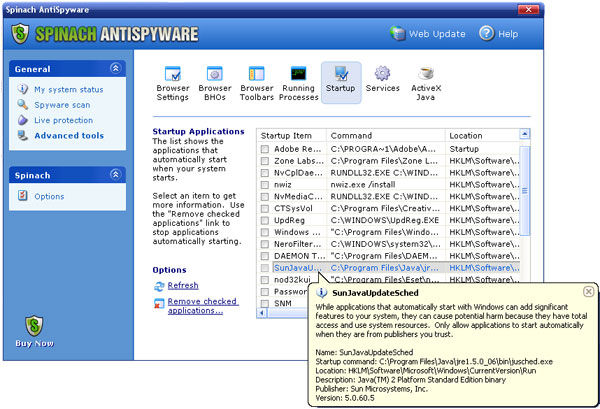
Task: Click the startup list scroll left arrow
Action: (x=262, y=313)
